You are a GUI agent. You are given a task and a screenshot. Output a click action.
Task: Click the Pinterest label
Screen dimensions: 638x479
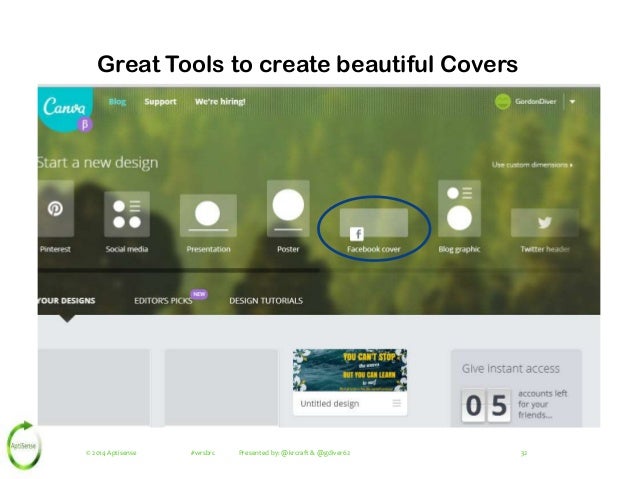pos(55,249)
